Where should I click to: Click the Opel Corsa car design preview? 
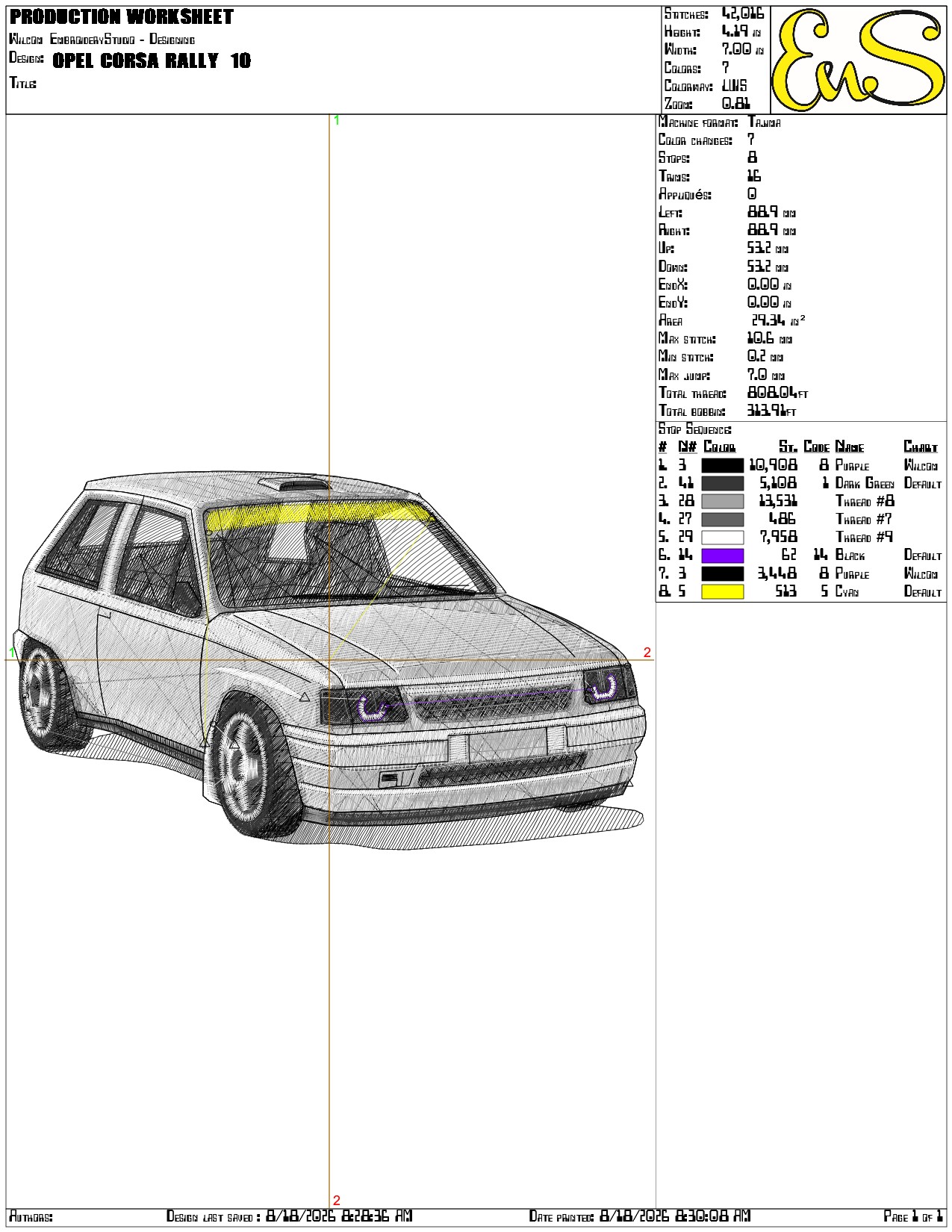click(329, 661)
